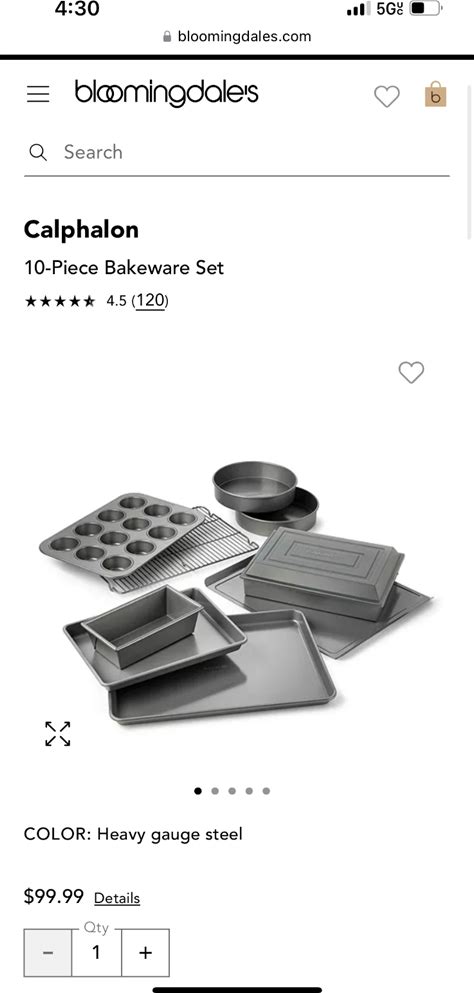The width and height of the screenshot is (474, 993).
Task: Jump to fifth product image dot
Action: tap(266, 790)
